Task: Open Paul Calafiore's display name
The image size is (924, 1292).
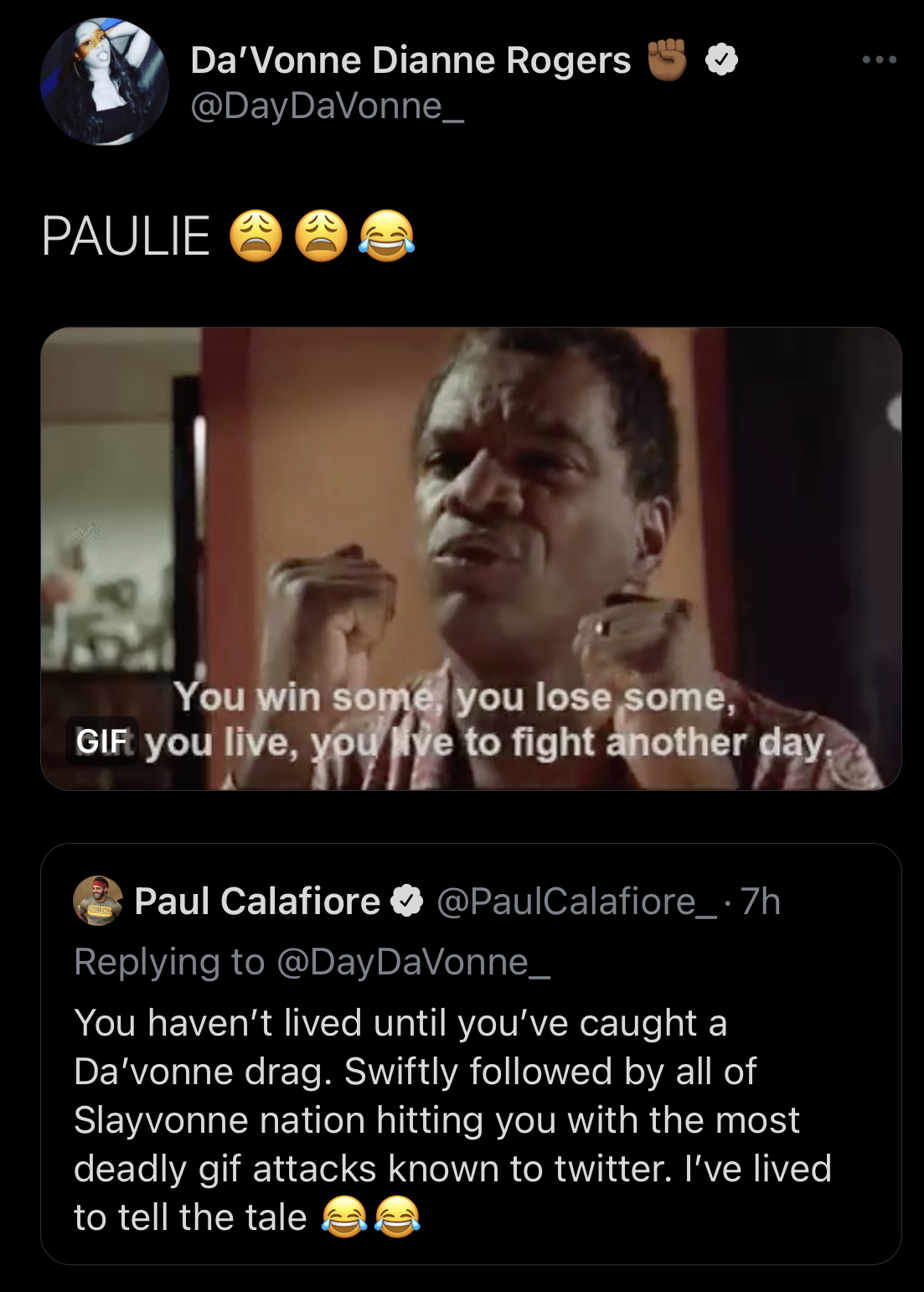Action: (257, 902)
